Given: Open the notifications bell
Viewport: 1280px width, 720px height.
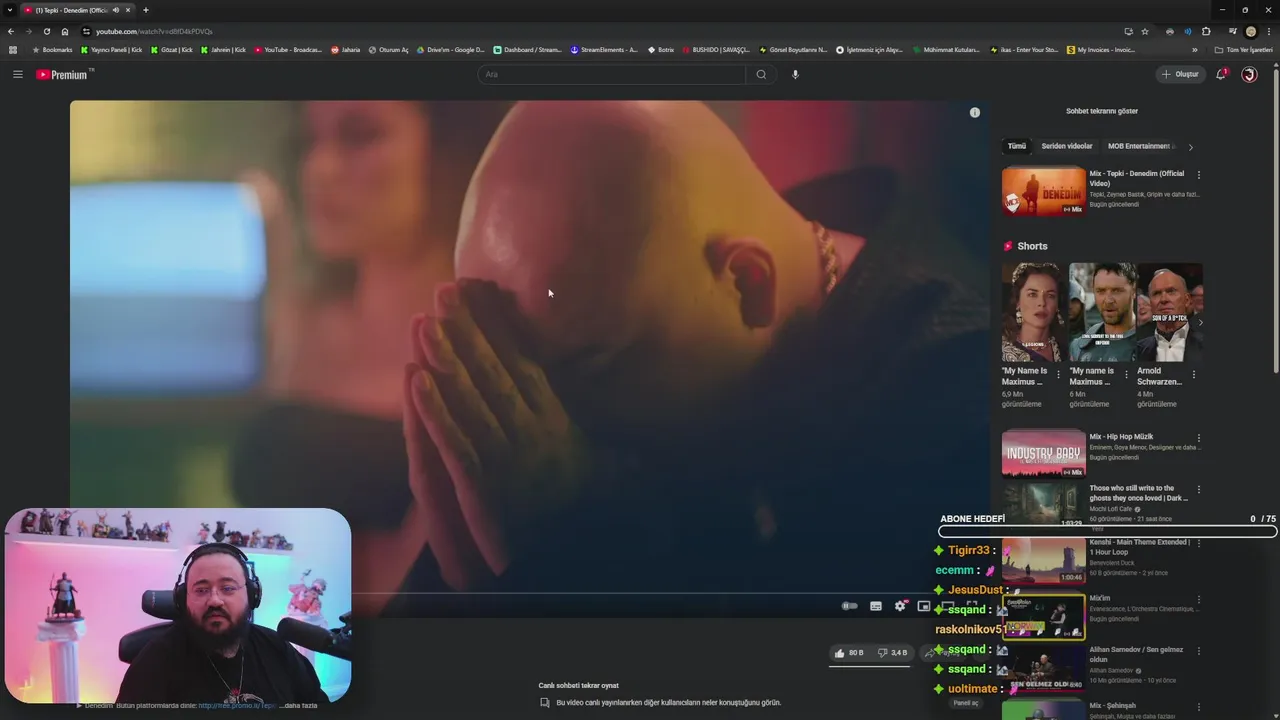Looking at the screenshot, I should (x=1221, y=74).
